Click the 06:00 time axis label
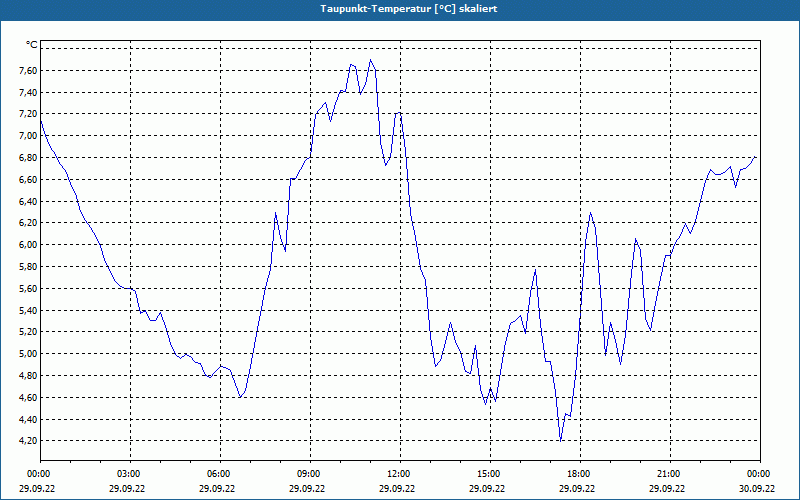 click(x=220, y=474)
